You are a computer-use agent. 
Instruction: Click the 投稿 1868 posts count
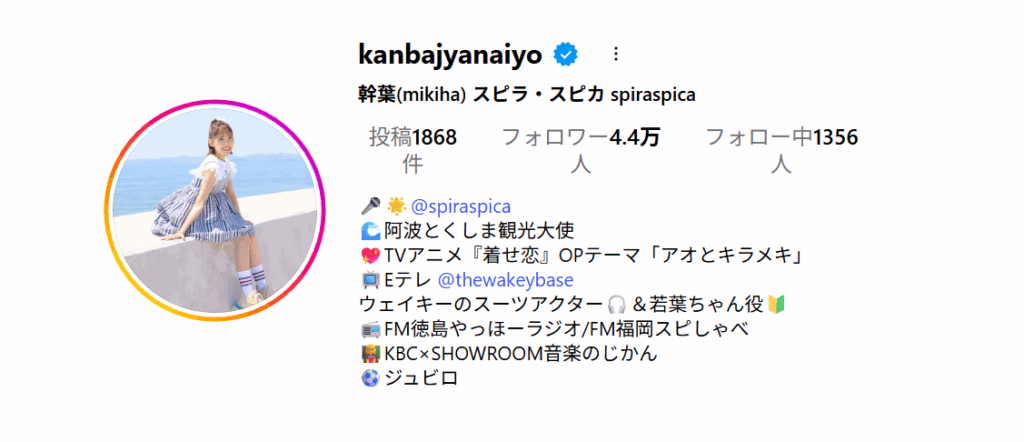[x=413, y=150]
